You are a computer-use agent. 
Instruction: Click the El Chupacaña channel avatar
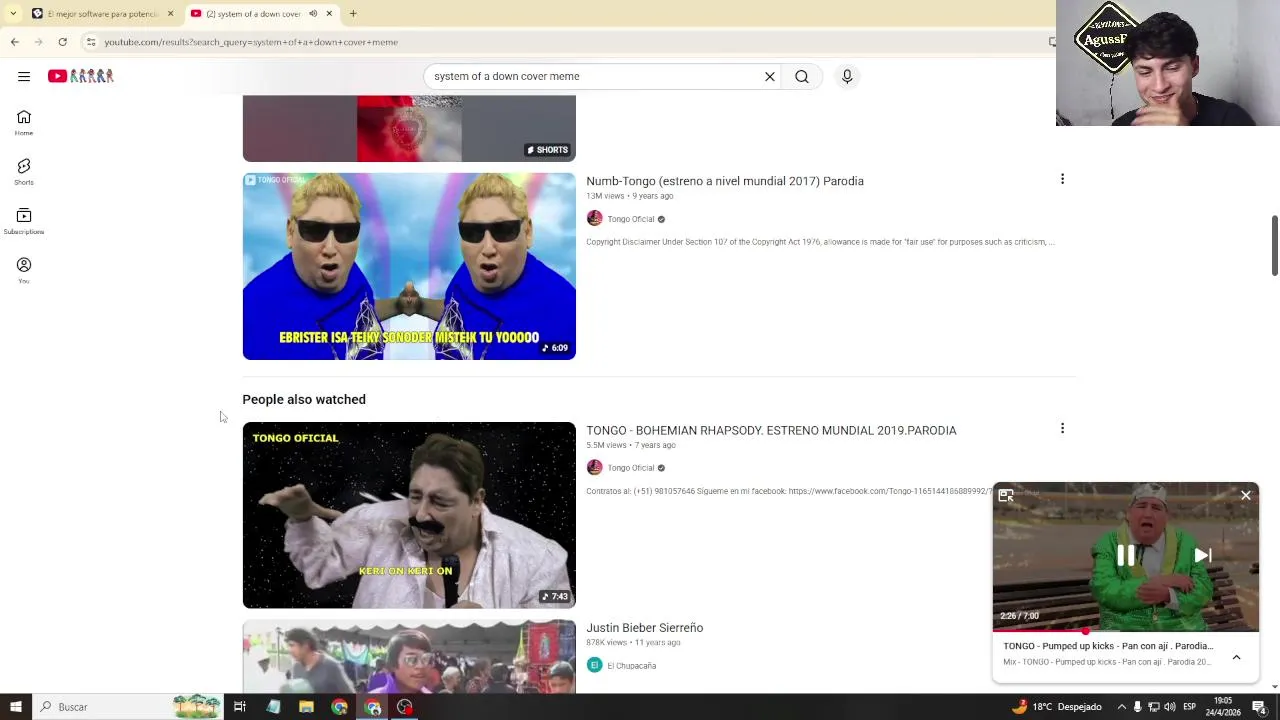point(595,666)
